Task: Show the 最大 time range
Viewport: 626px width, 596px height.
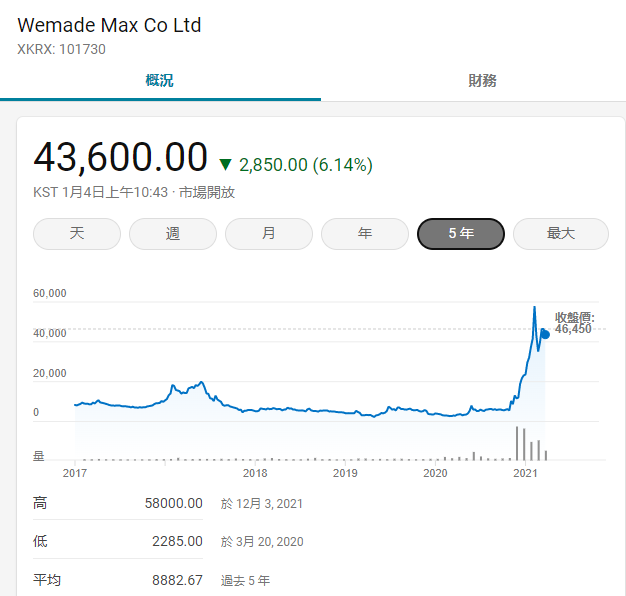Action: [561, 234]
